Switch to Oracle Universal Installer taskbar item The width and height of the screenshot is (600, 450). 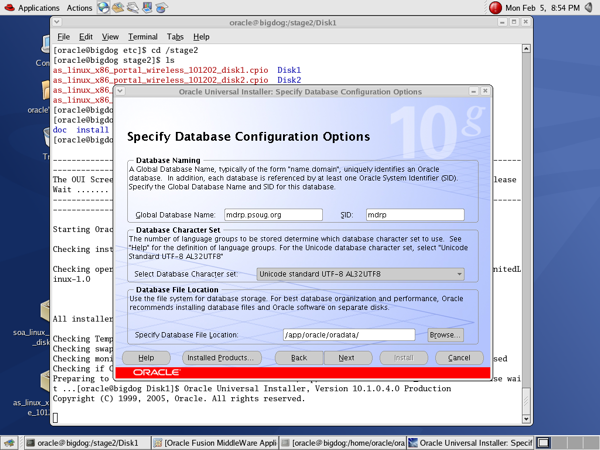[x=470, y=443]
